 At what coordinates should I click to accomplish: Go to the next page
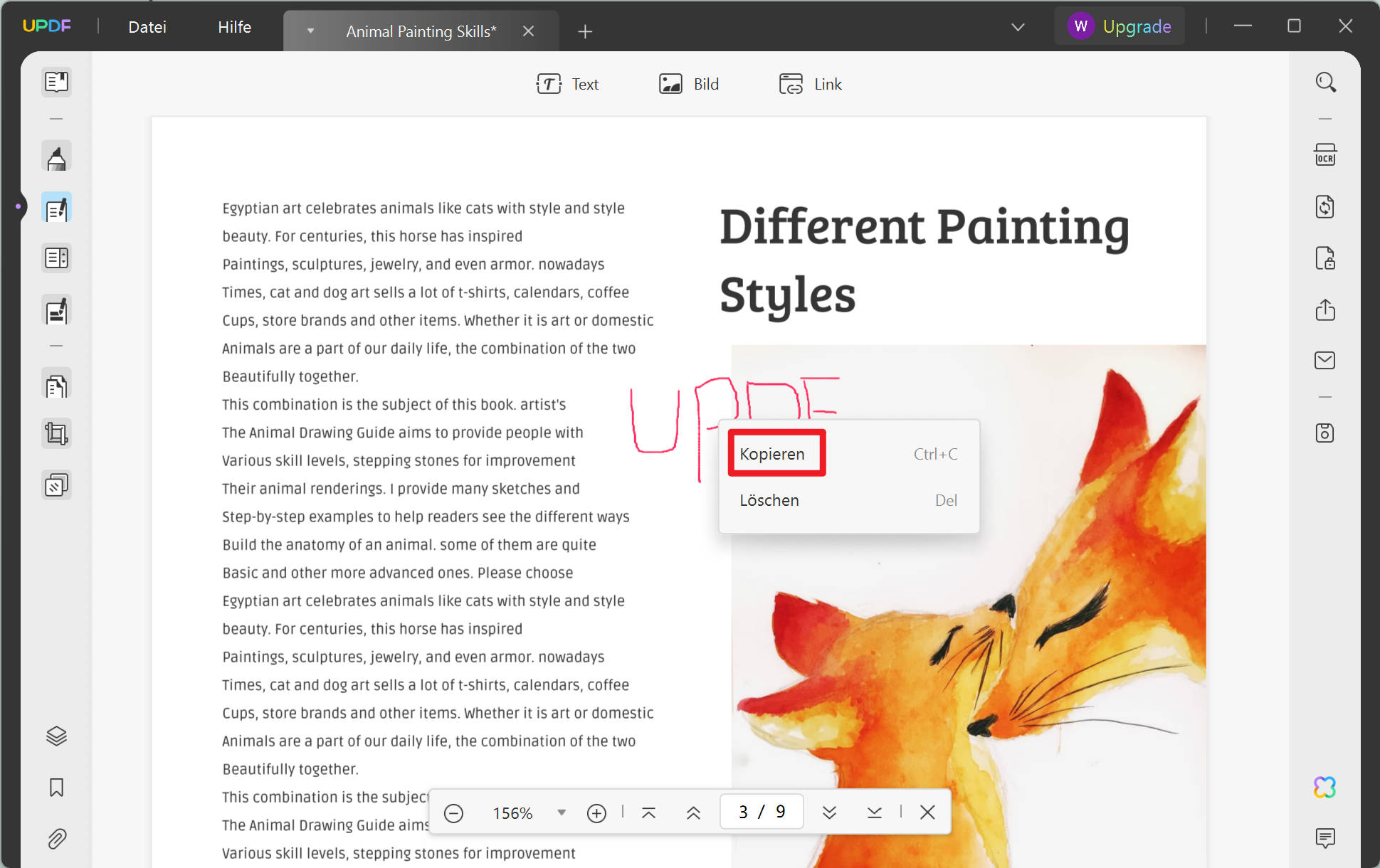click(829, 813)
